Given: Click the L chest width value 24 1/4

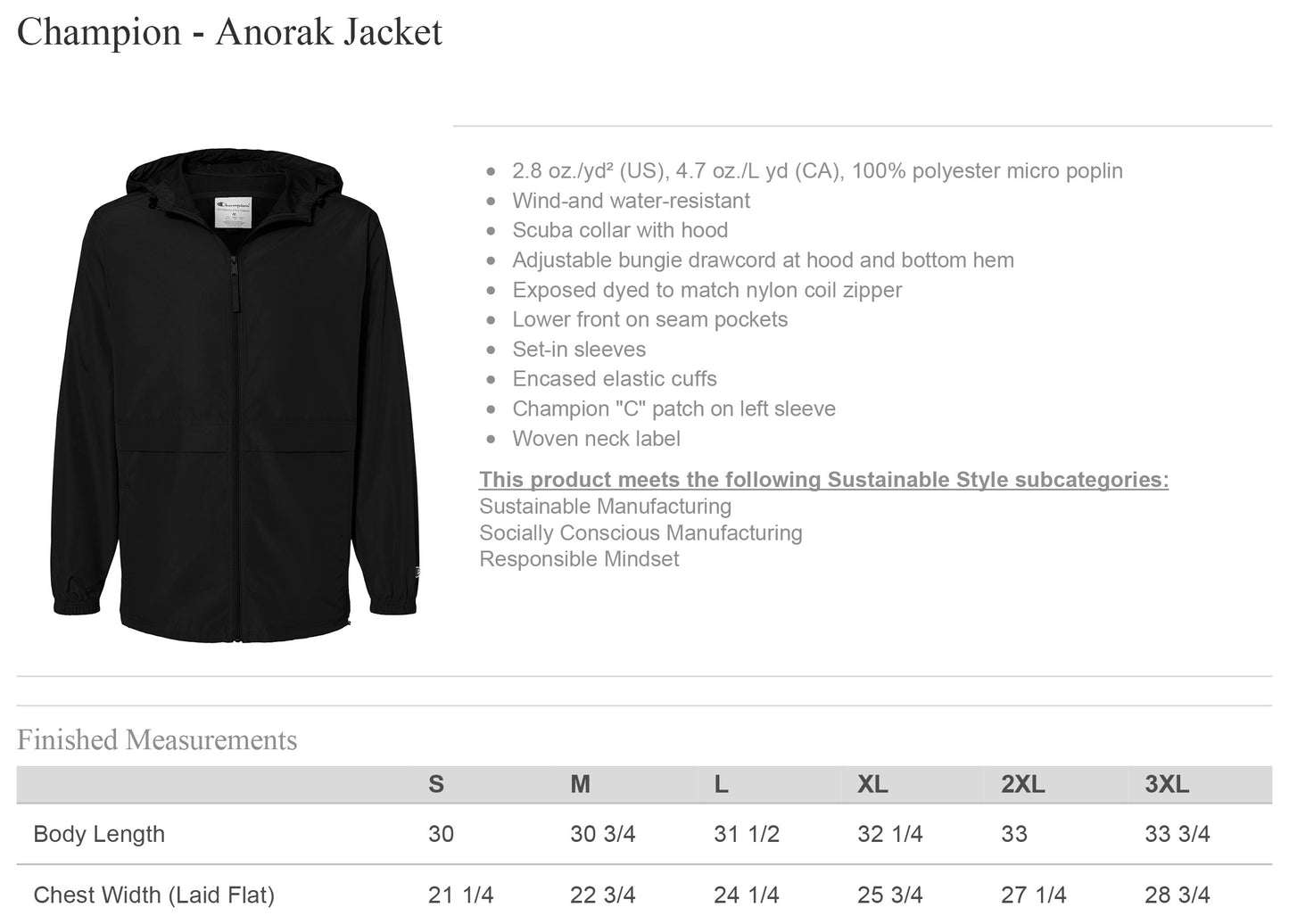Looking at the screenshot, I should point(746,895).
